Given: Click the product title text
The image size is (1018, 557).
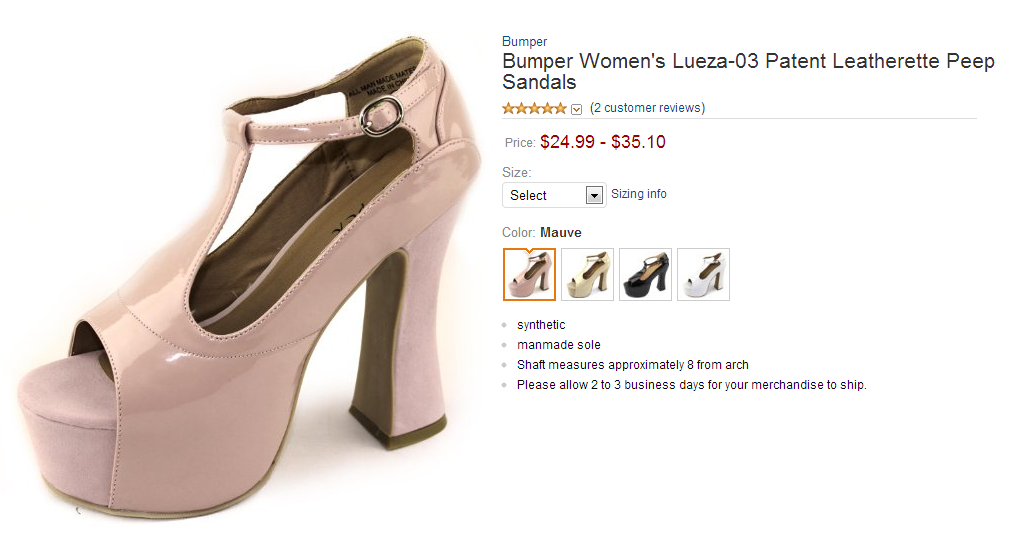Looking at the screenshot, I should click(747, 71).
